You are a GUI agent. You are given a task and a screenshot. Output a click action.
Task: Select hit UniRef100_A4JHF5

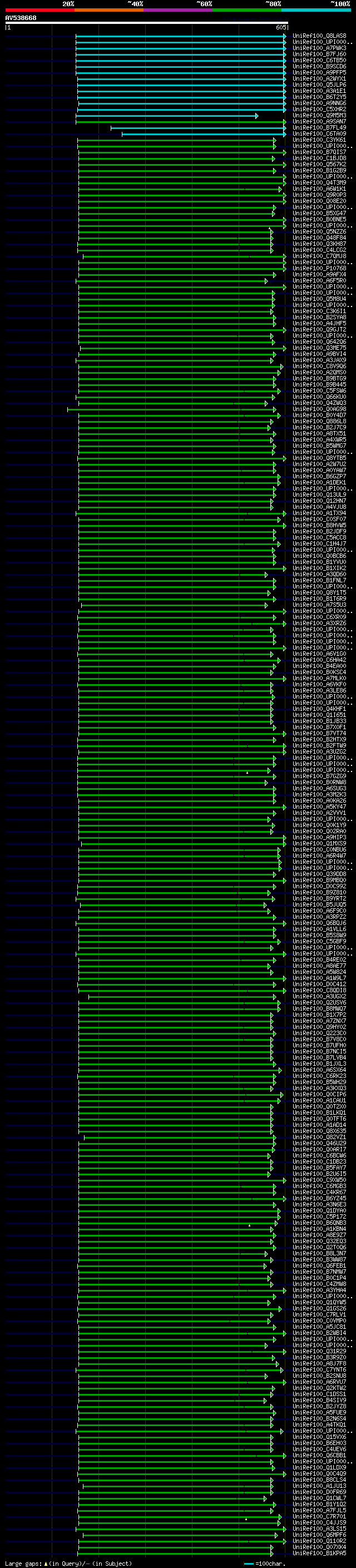[x=319, y=324]
